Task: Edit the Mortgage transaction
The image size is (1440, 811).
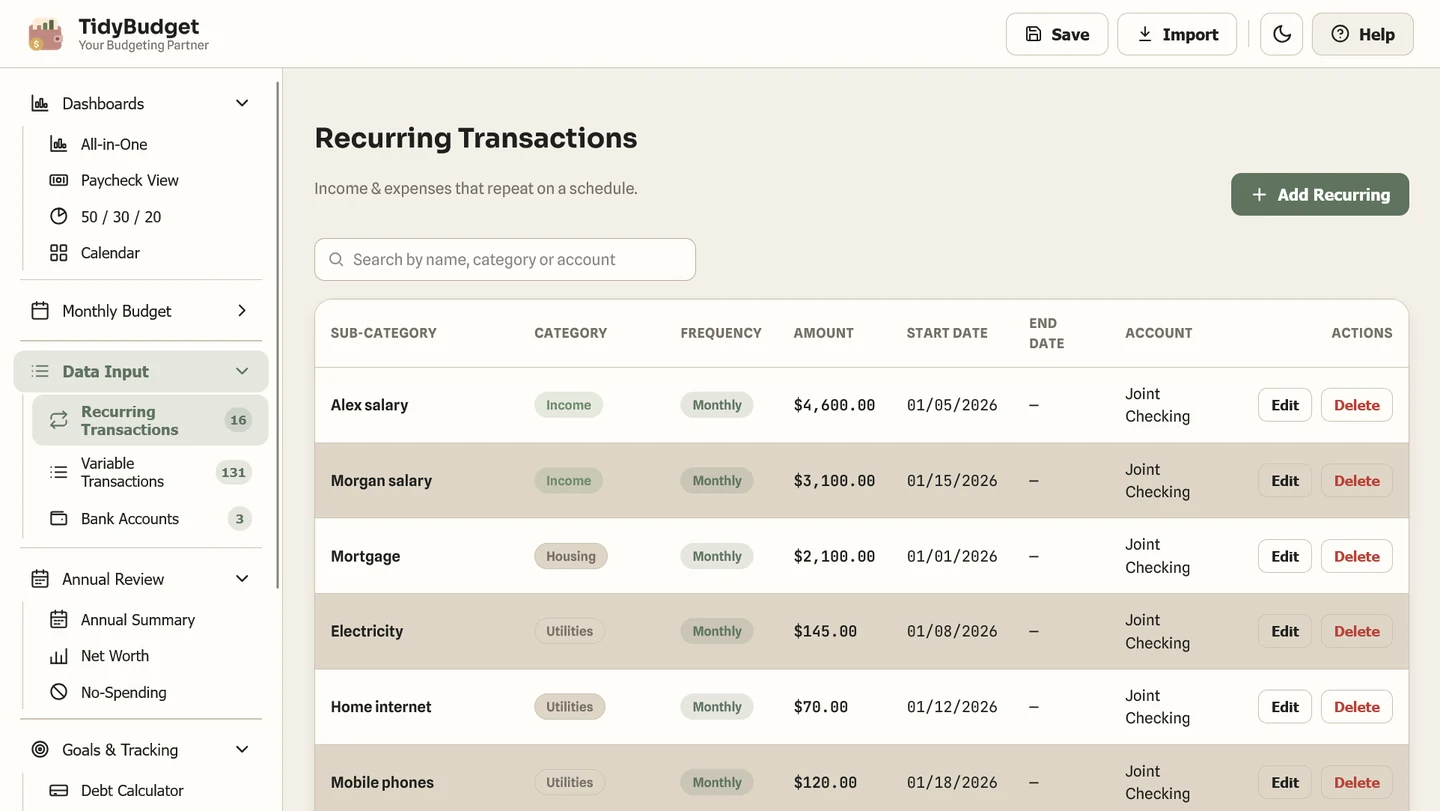Action: (1285, 556)
